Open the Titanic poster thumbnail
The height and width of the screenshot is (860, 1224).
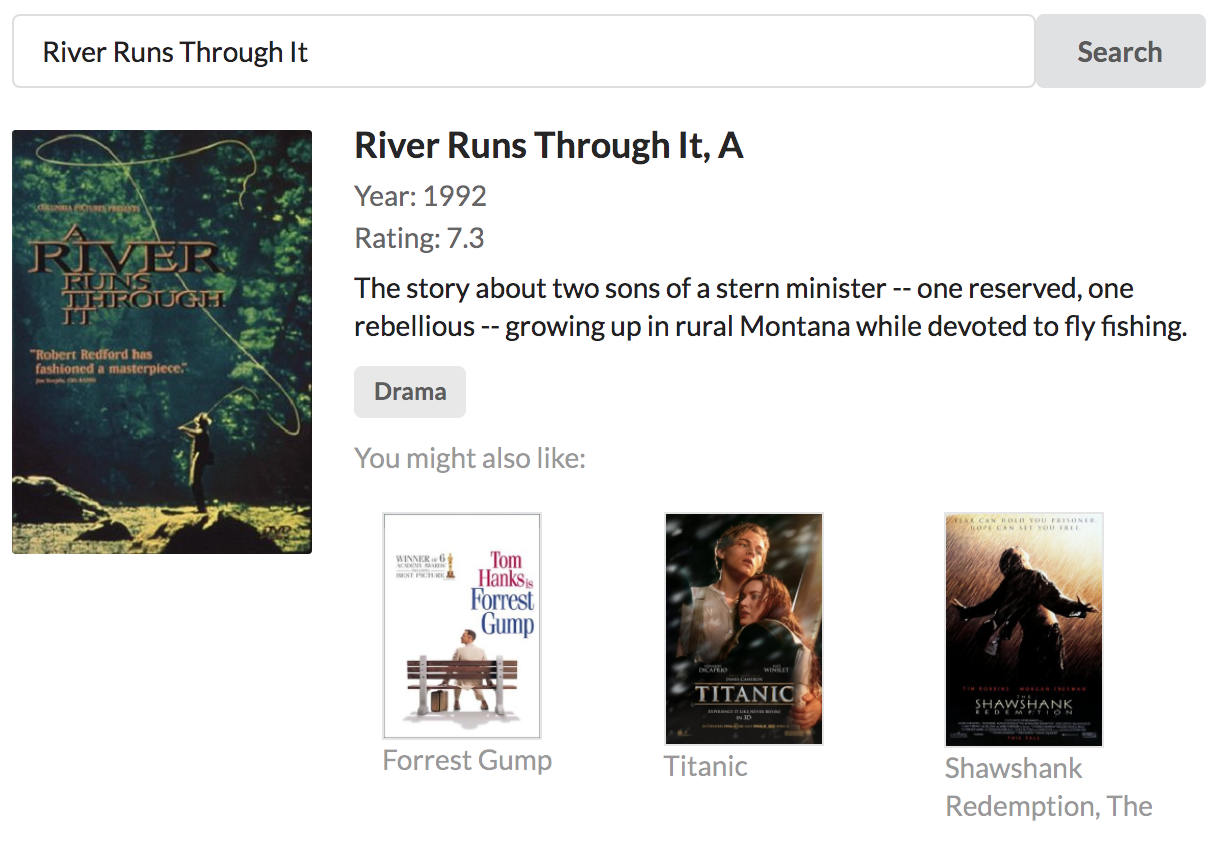point(744,629)
